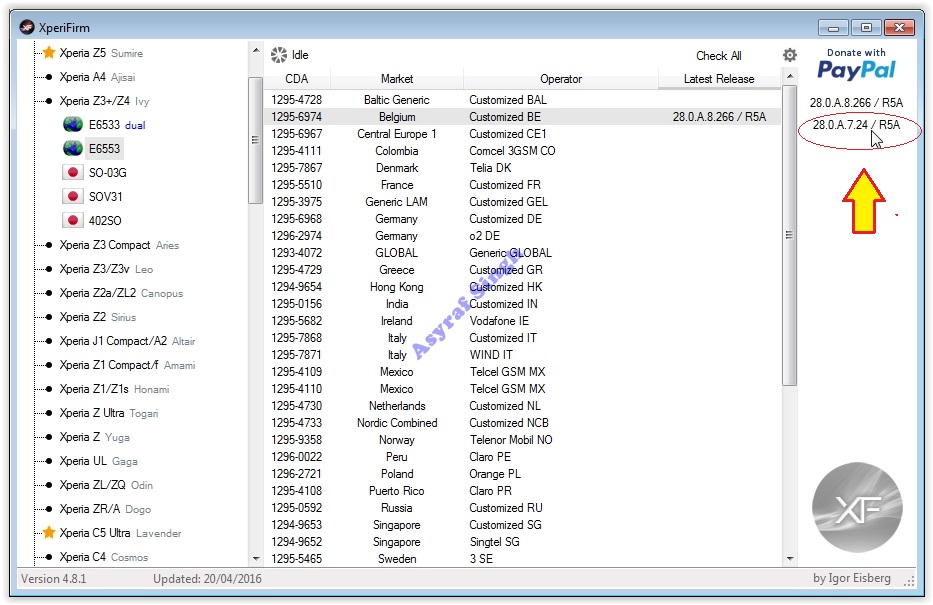Select the Ireland Vodafone IE row
933x605 pixels.
[x=522, y=321]
